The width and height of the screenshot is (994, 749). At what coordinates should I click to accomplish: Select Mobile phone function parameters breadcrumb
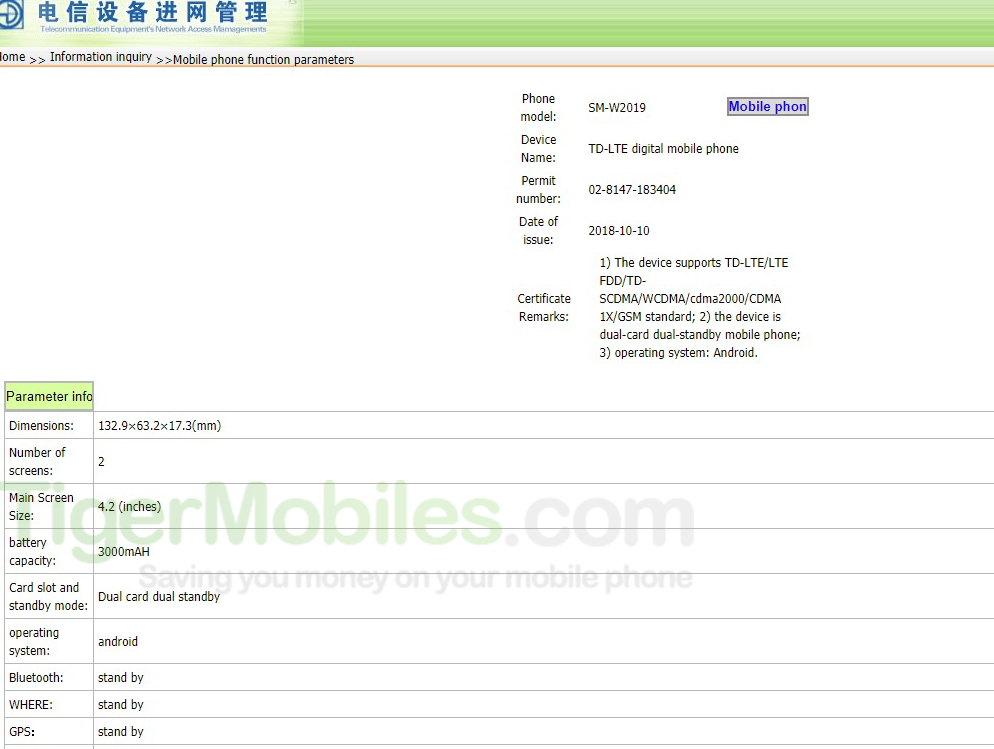tap(263, 60)
